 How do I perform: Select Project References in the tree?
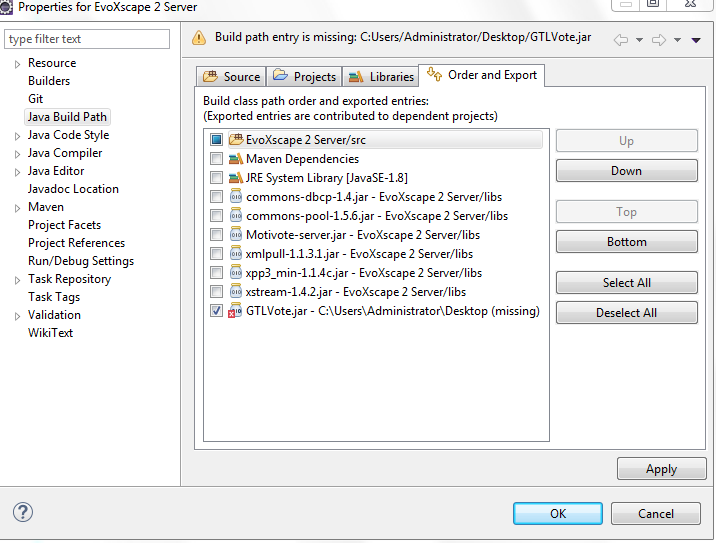click(x=76, y=243)
